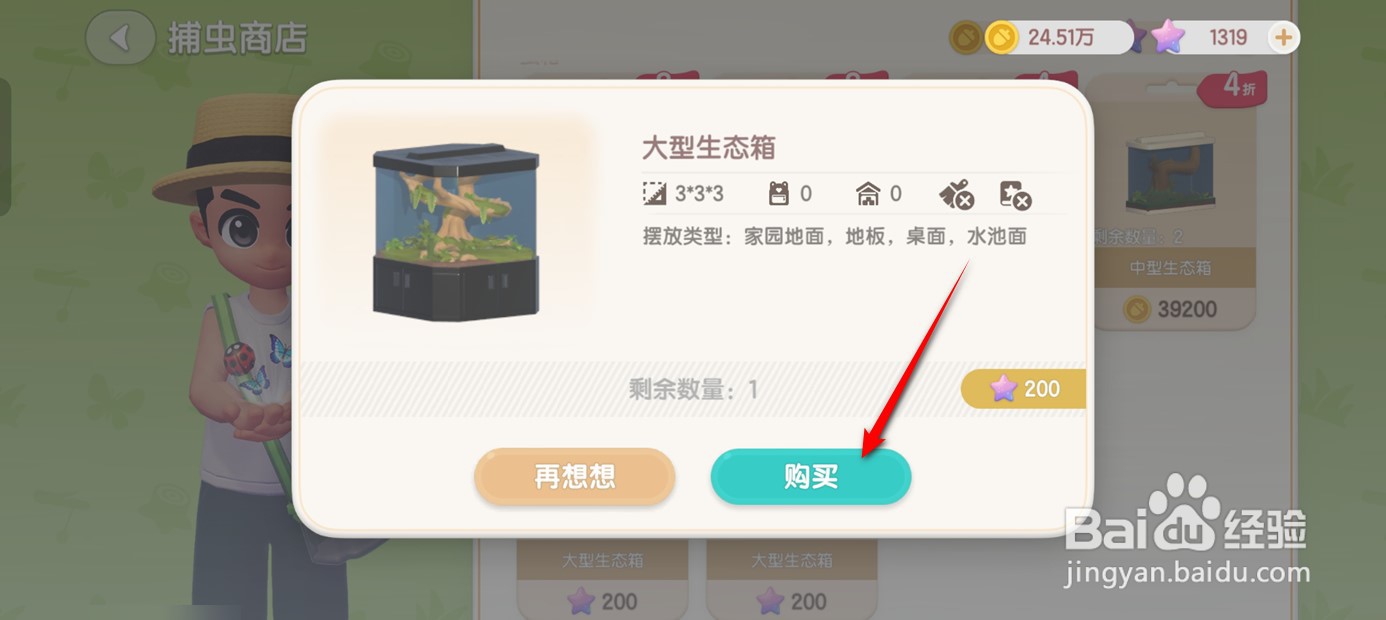Tap the backpack count icon
This screenshot has width=1386, height=620.
[778, 193]
